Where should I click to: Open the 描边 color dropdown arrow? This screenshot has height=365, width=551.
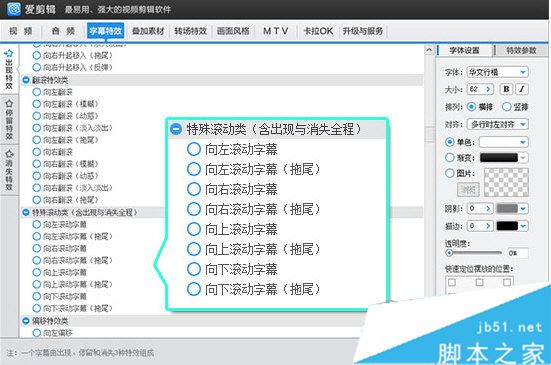(x=523, y=226)
